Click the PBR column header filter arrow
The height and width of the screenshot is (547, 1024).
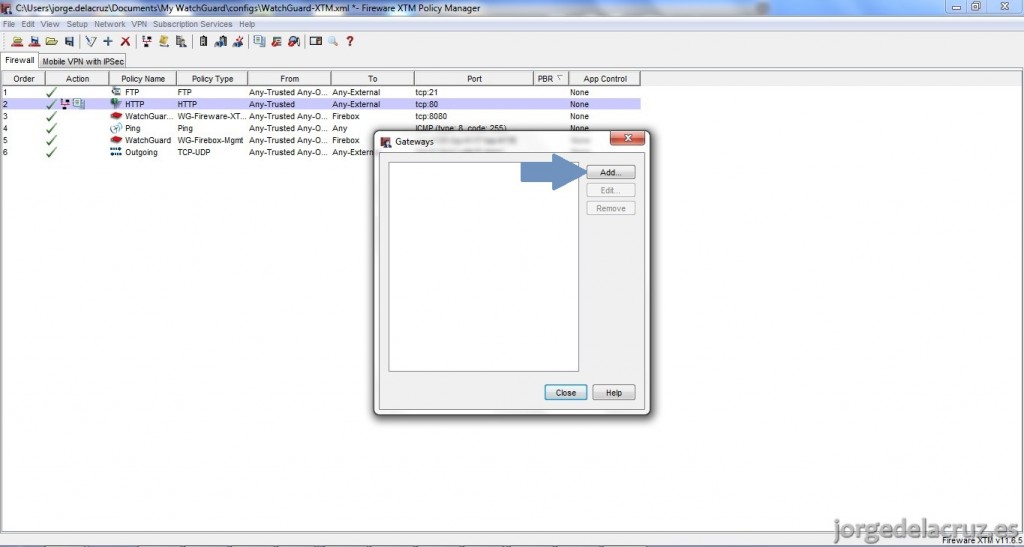point(560,78)
